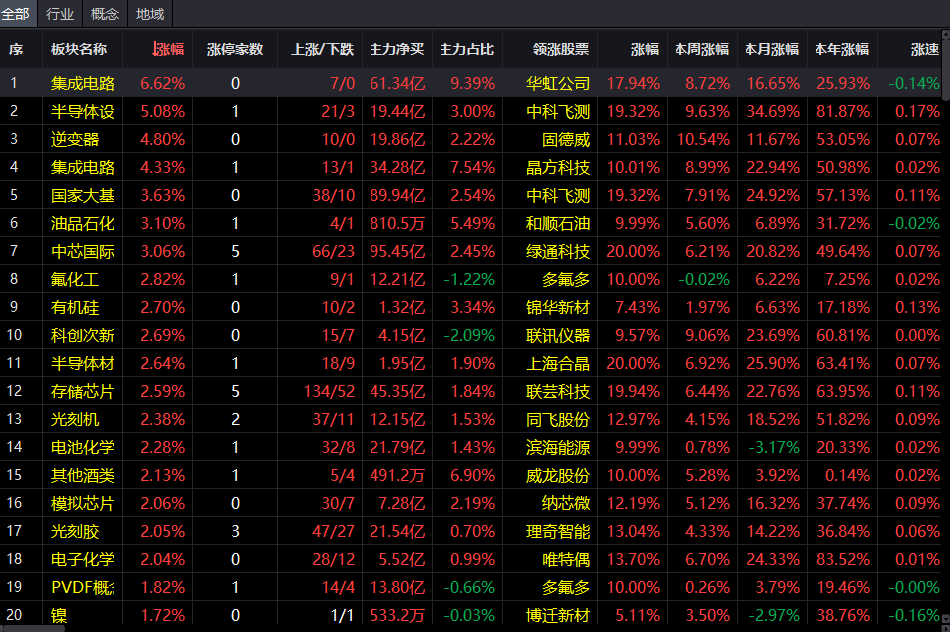Open leading stock 联芸科技
Screen dimensions: 950x632
click(x=558, y=391)
